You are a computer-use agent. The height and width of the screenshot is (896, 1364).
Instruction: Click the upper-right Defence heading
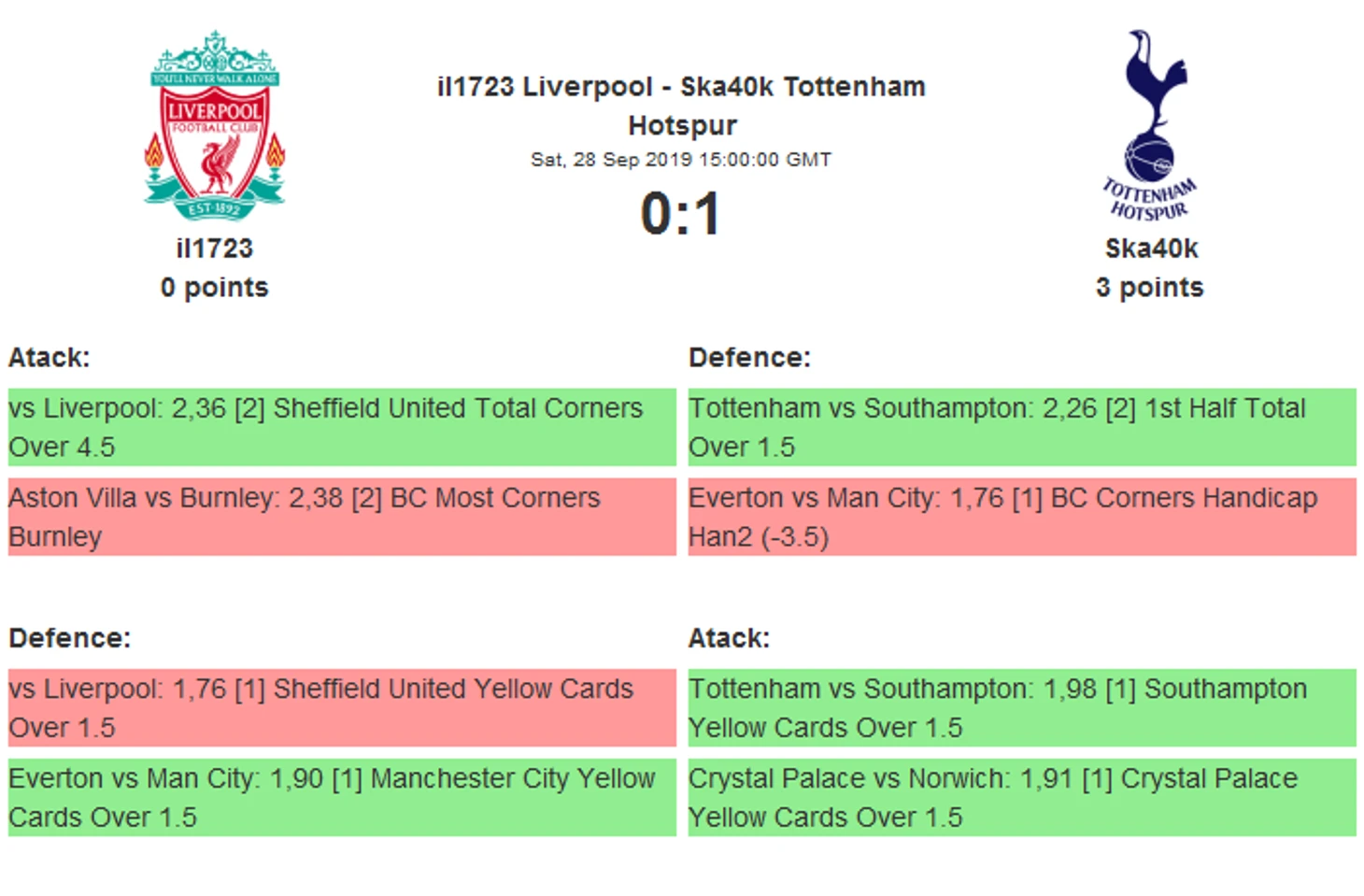[x=749, y=358]
